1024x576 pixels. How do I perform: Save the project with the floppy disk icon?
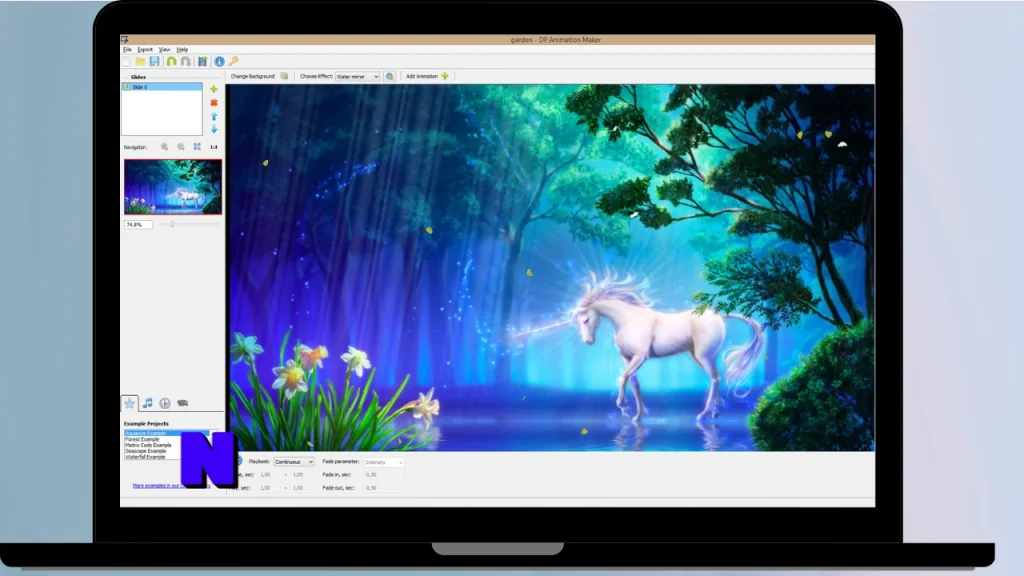[x=155, y=61]
